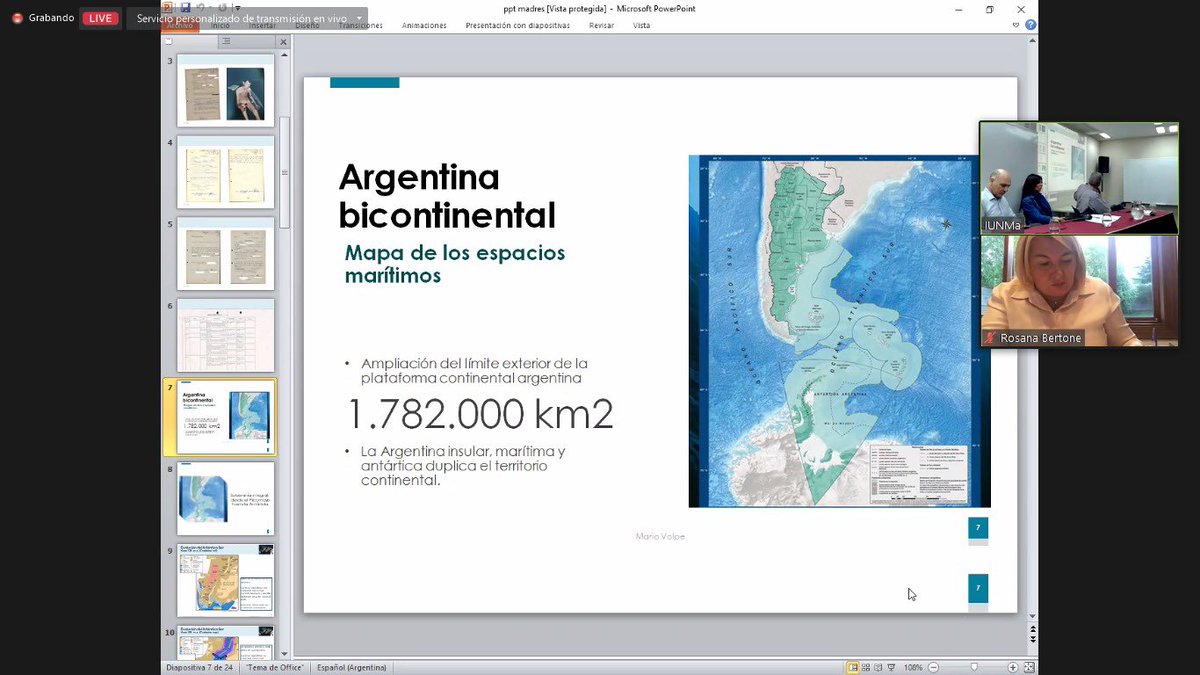Open PowerPoint Help question mark icon

(x=1031, y=25)
